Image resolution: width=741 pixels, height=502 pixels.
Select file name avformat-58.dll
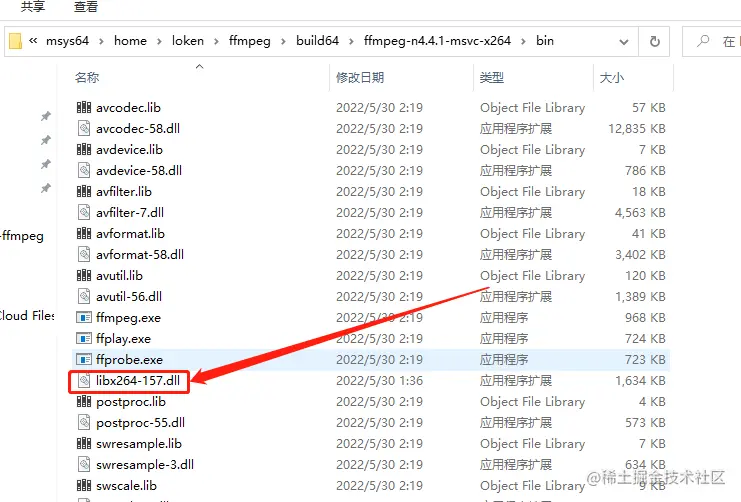coord(140,254)
